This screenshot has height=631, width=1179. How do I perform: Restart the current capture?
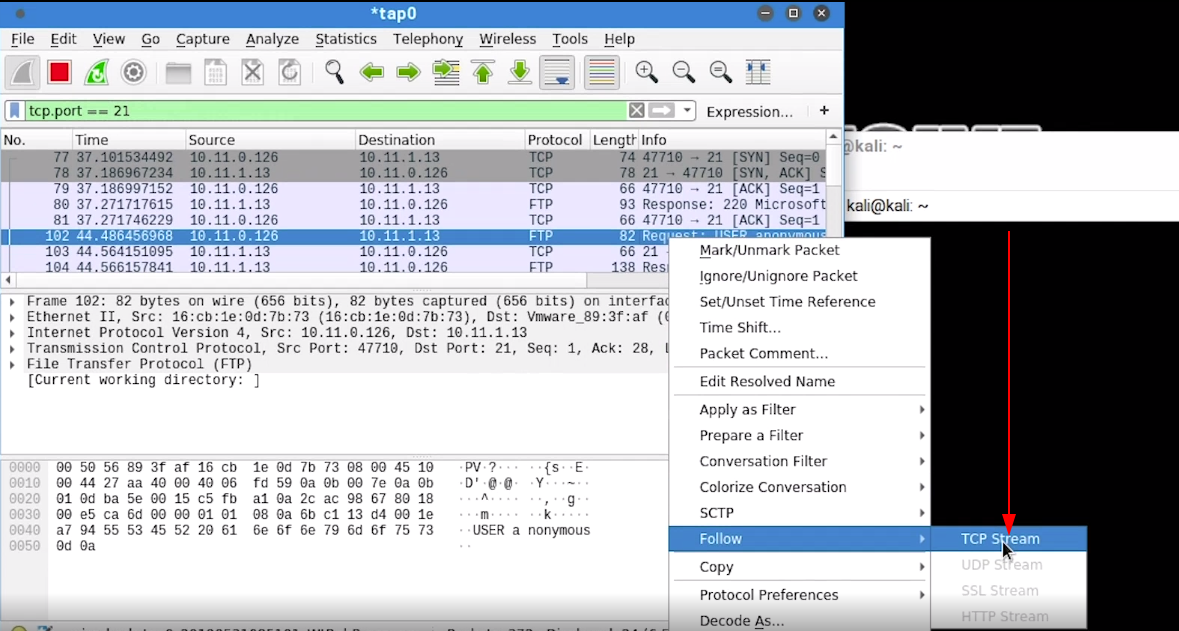click(96, 72)
